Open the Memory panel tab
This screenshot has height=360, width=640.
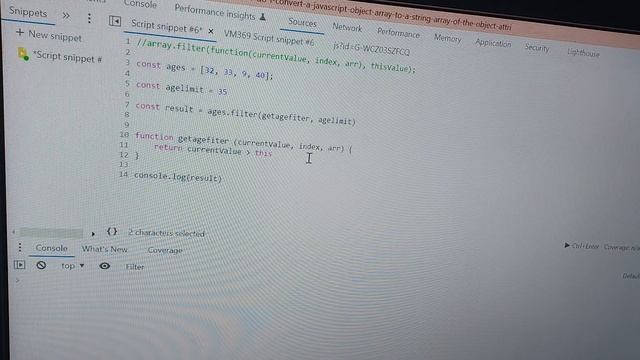tap(447, 38)
